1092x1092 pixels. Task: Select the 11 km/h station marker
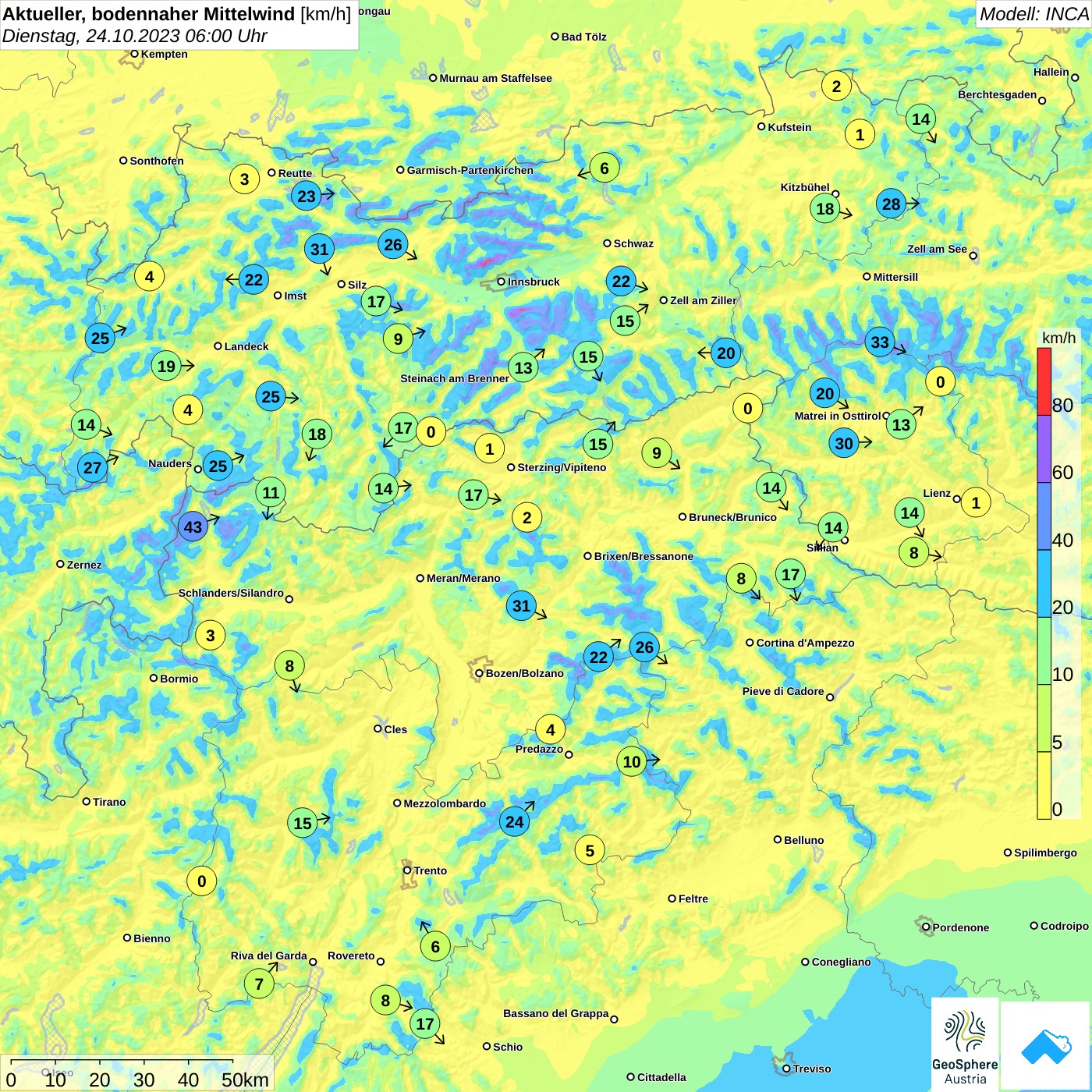pyautogui.click(x=271, y=492)
